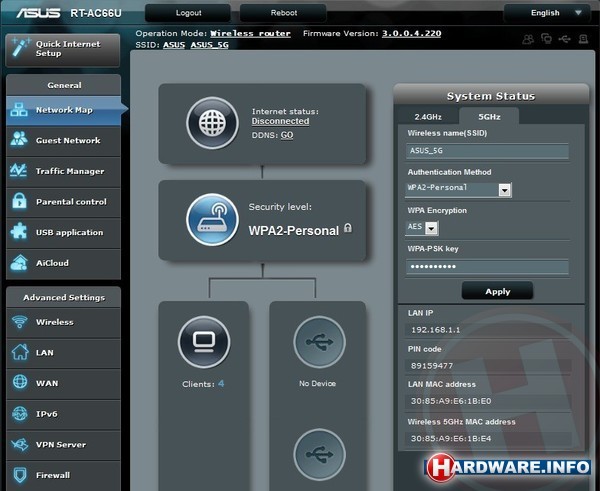Click Wireless 5GHz MAC address 30:85:A9:E6:1B:E4
This screenshot has height=491, width=600.
[x=451, y=439]
